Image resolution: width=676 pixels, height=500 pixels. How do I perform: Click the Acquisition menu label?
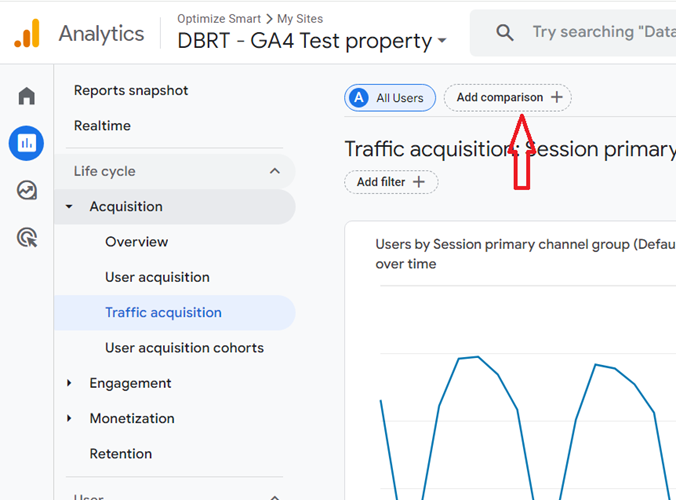click(x=126, y=207)
